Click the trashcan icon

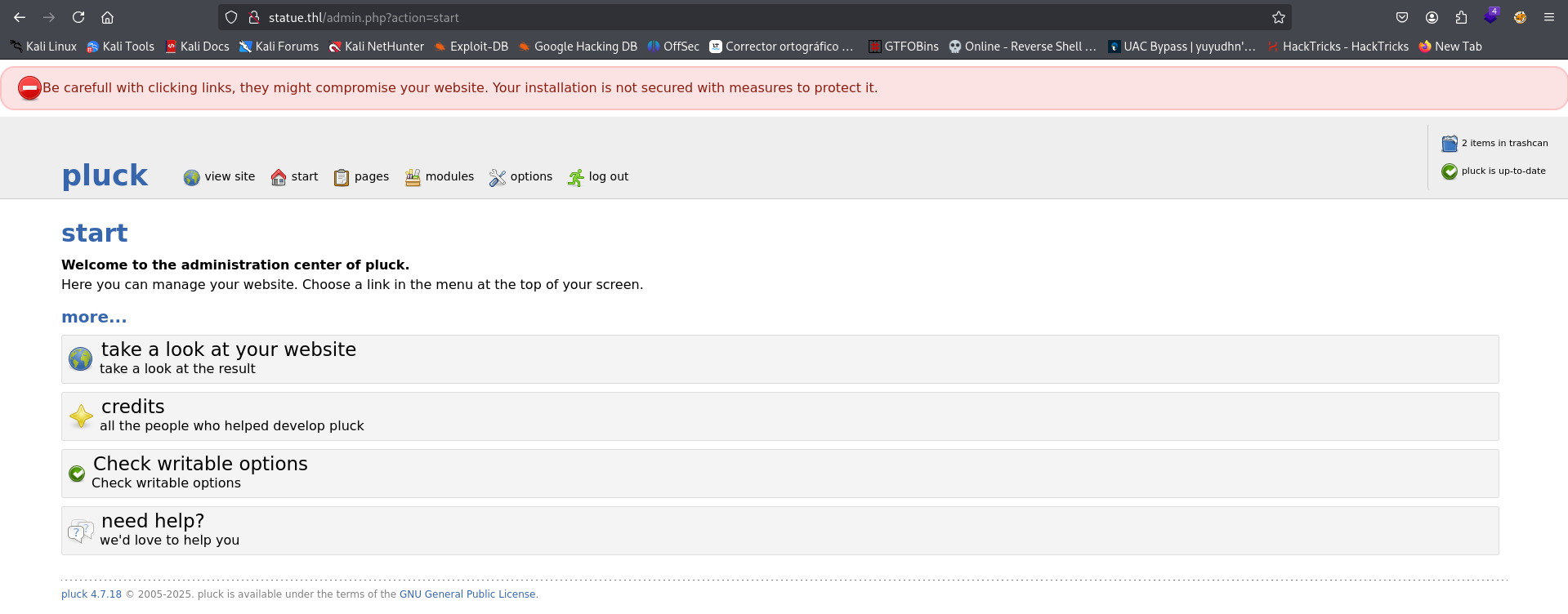[x=1450, y=144]
